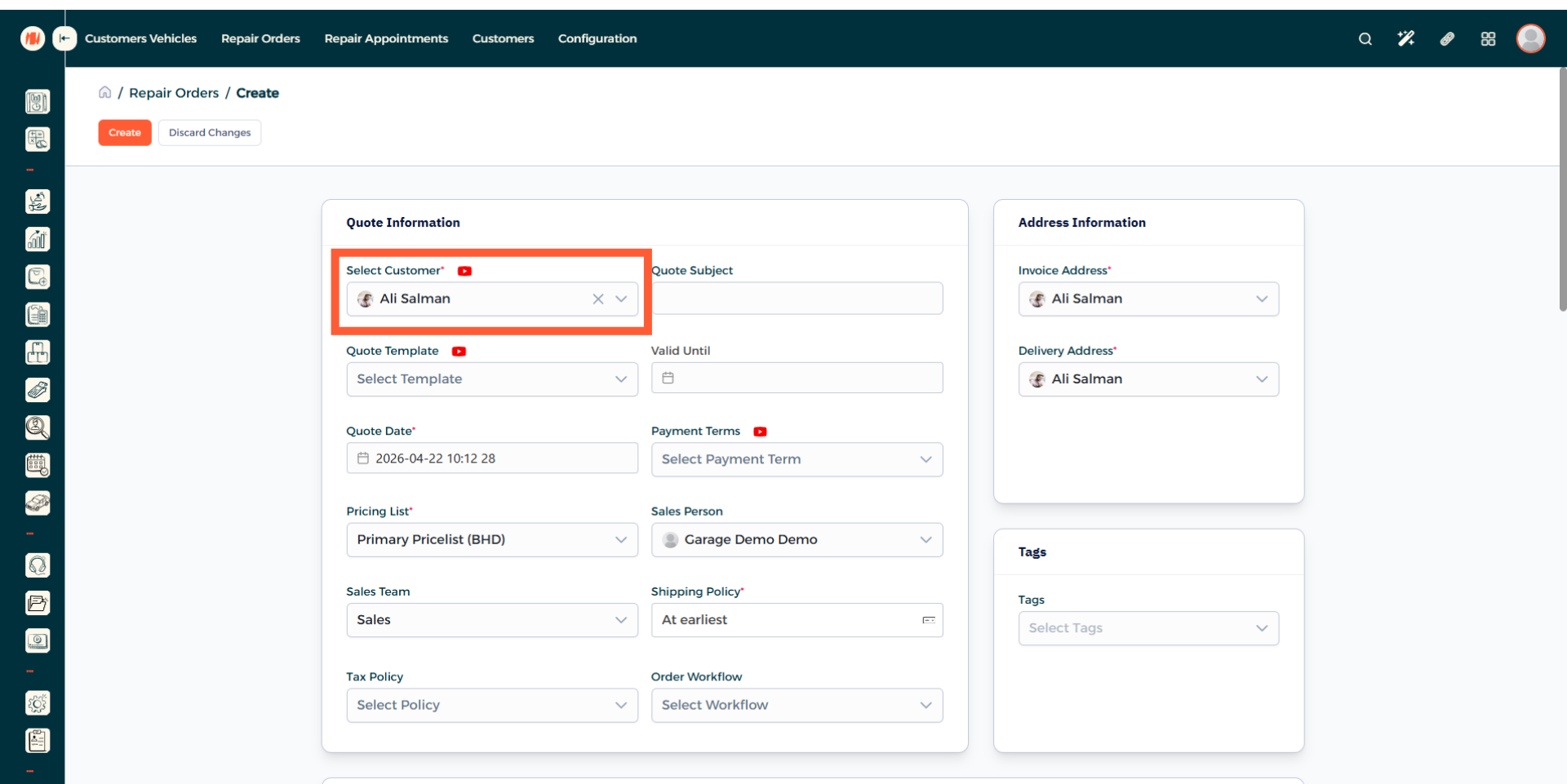Open the car garage sidebar icon
Screen dimensions: 1567x784
(38, 503)
